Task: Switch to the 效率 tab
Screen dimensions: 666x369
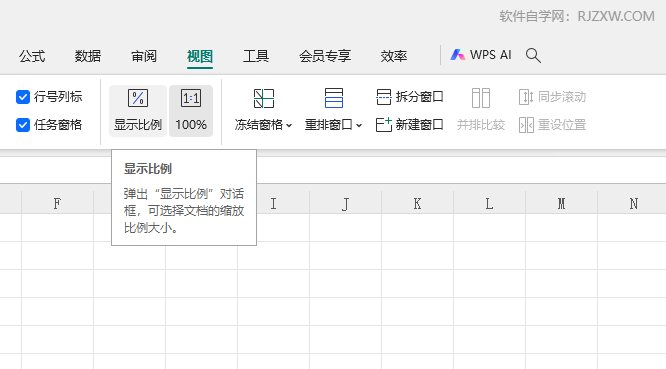Action: pos(394,56)
